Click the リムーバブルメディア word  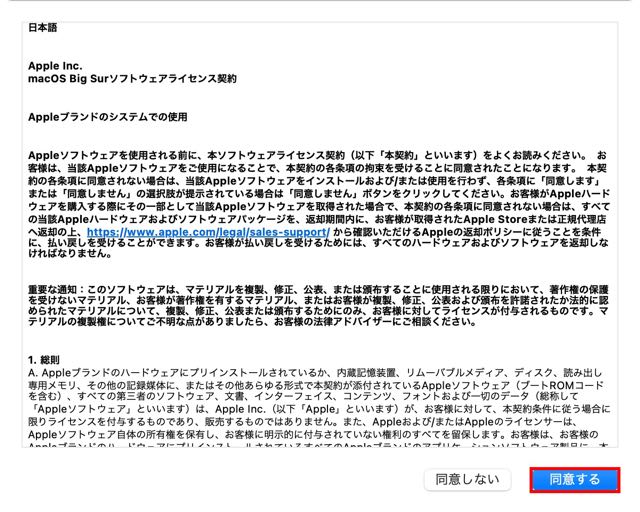(x=455, y=373)
